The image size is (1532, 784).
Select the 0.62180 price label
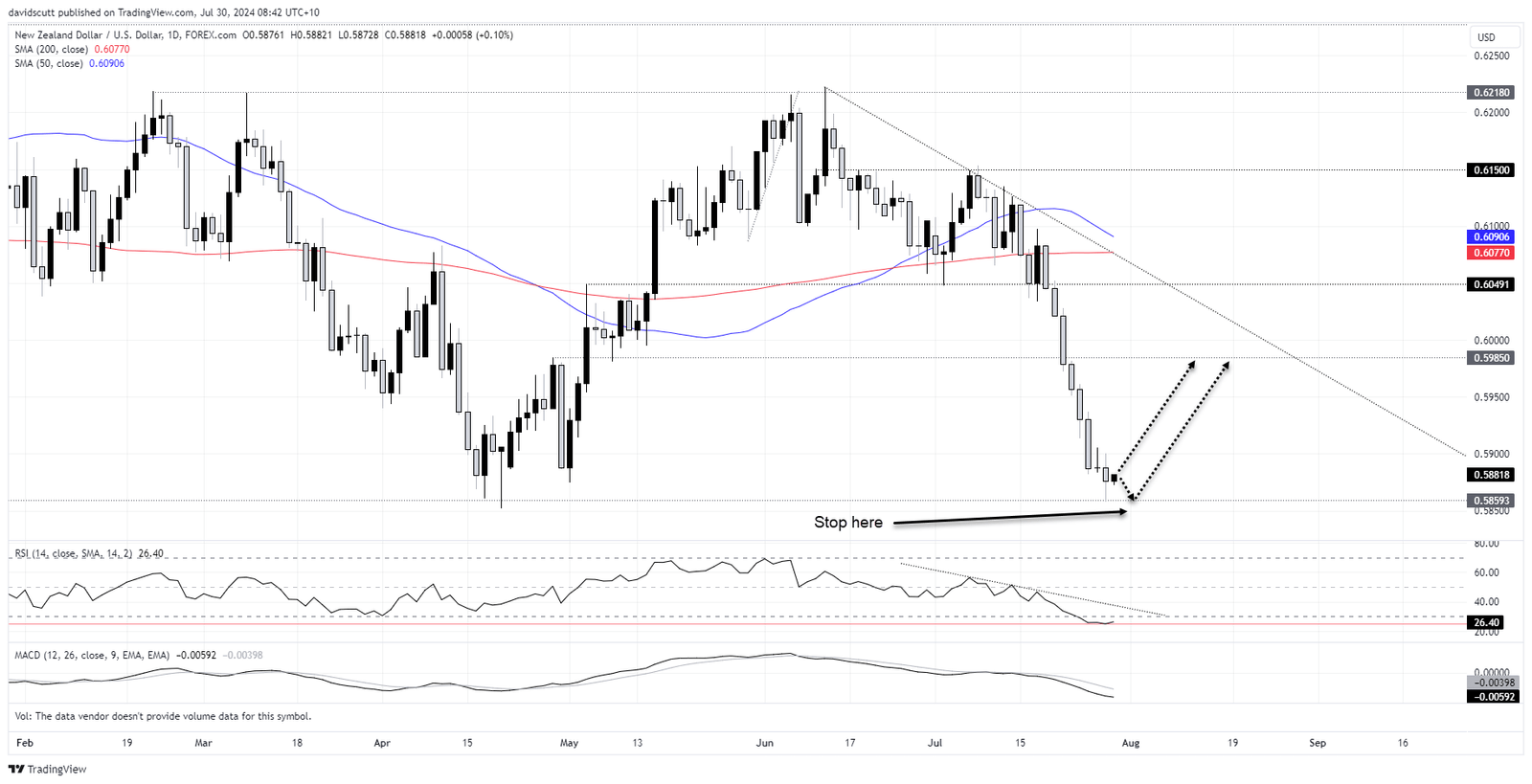[1491, 93]
